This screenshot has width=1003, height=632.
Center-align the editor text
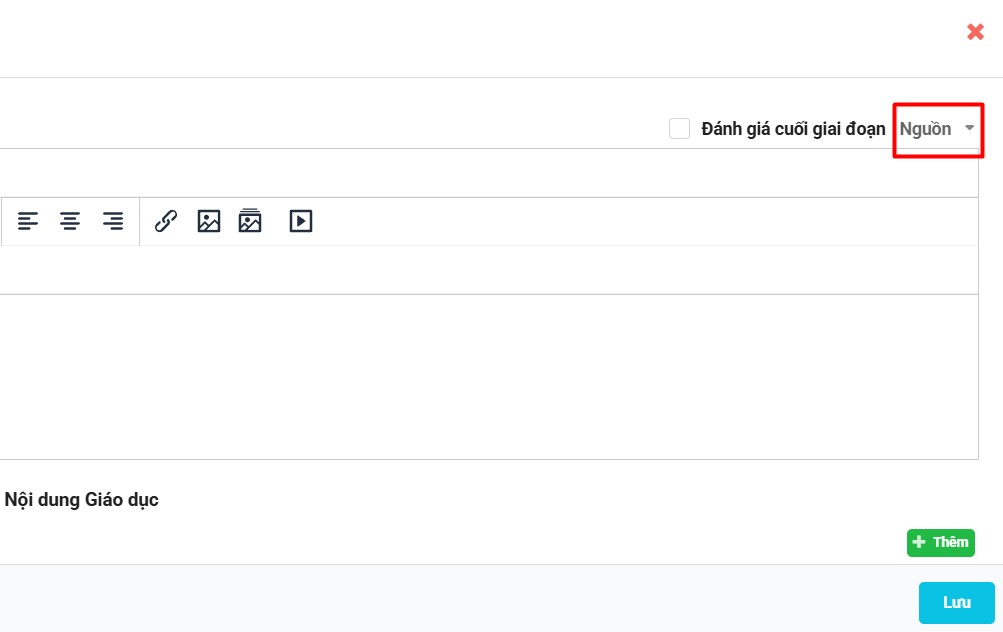click(70, 221)
